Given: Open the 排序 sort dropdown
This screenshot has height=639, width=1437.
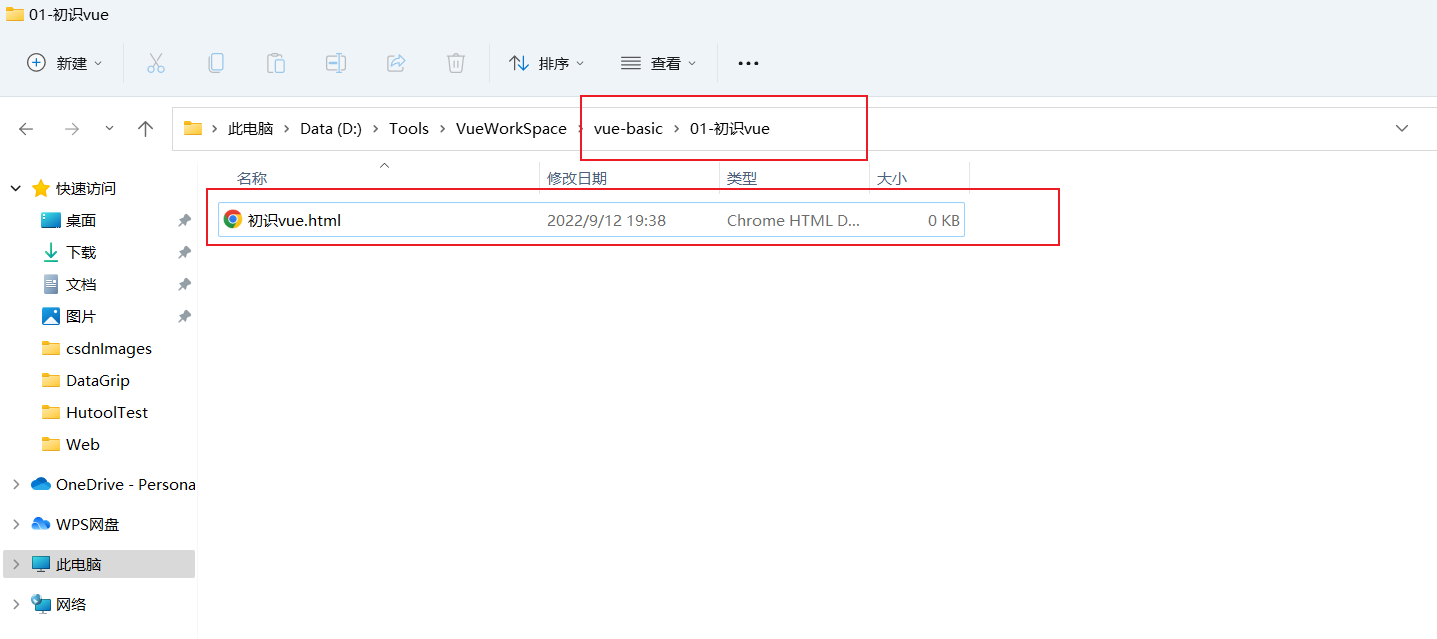Looking at the screenshot, I should coord(546,62).
